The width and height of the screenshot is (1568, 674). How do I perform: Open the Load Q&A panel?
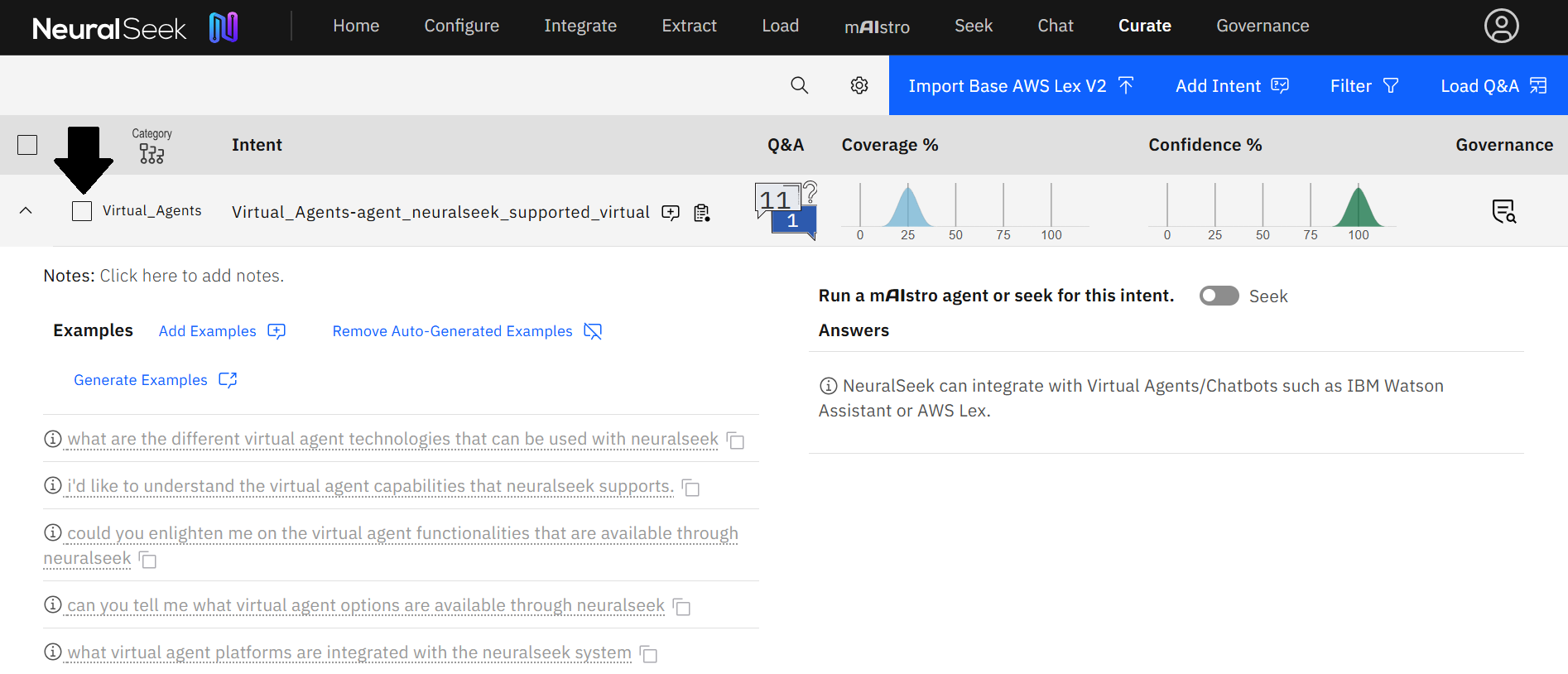tap(1493, 86)
